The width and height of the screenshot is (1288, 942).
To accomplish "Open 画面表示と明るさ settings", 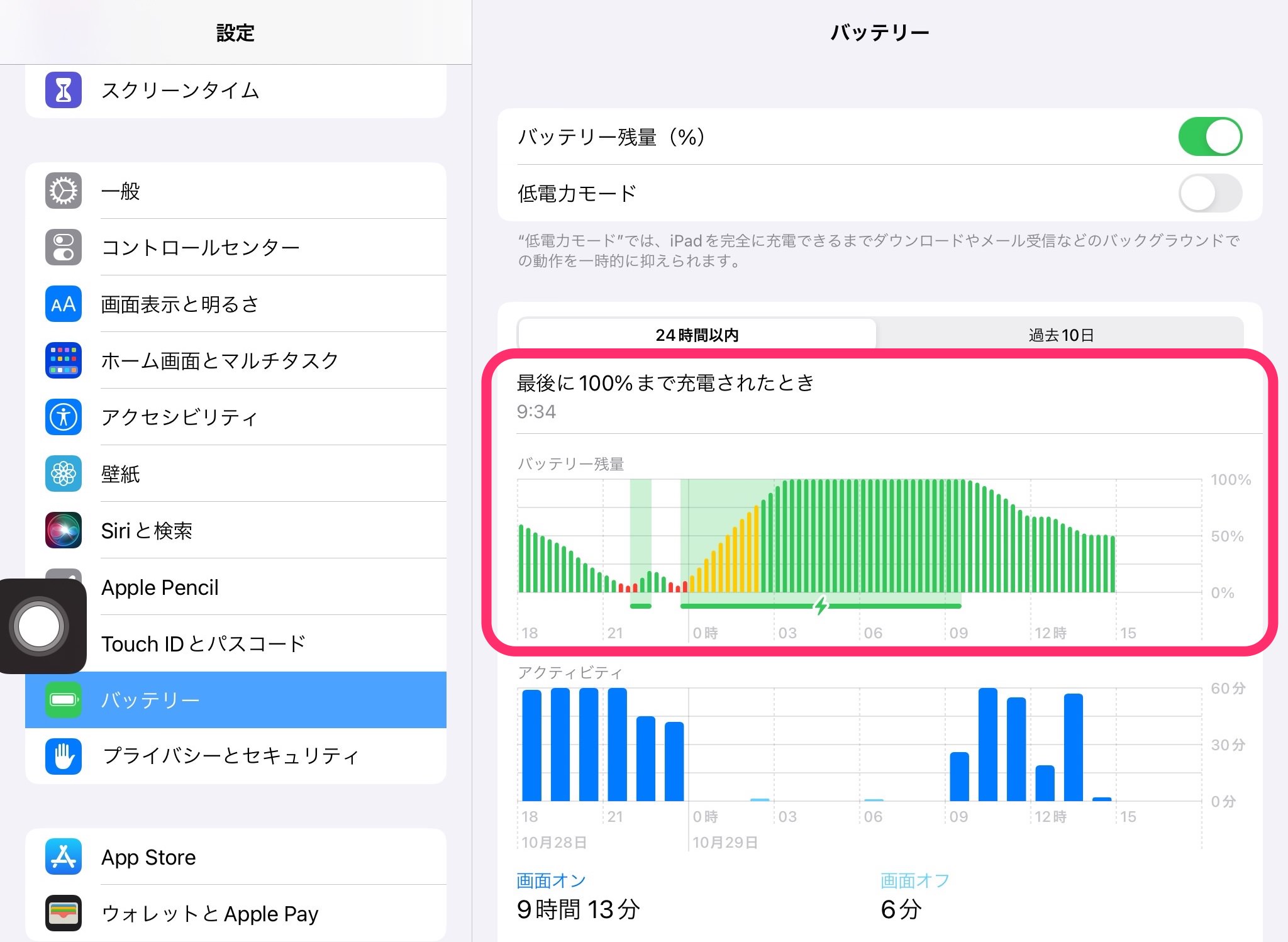I will (x=236, y=304).
